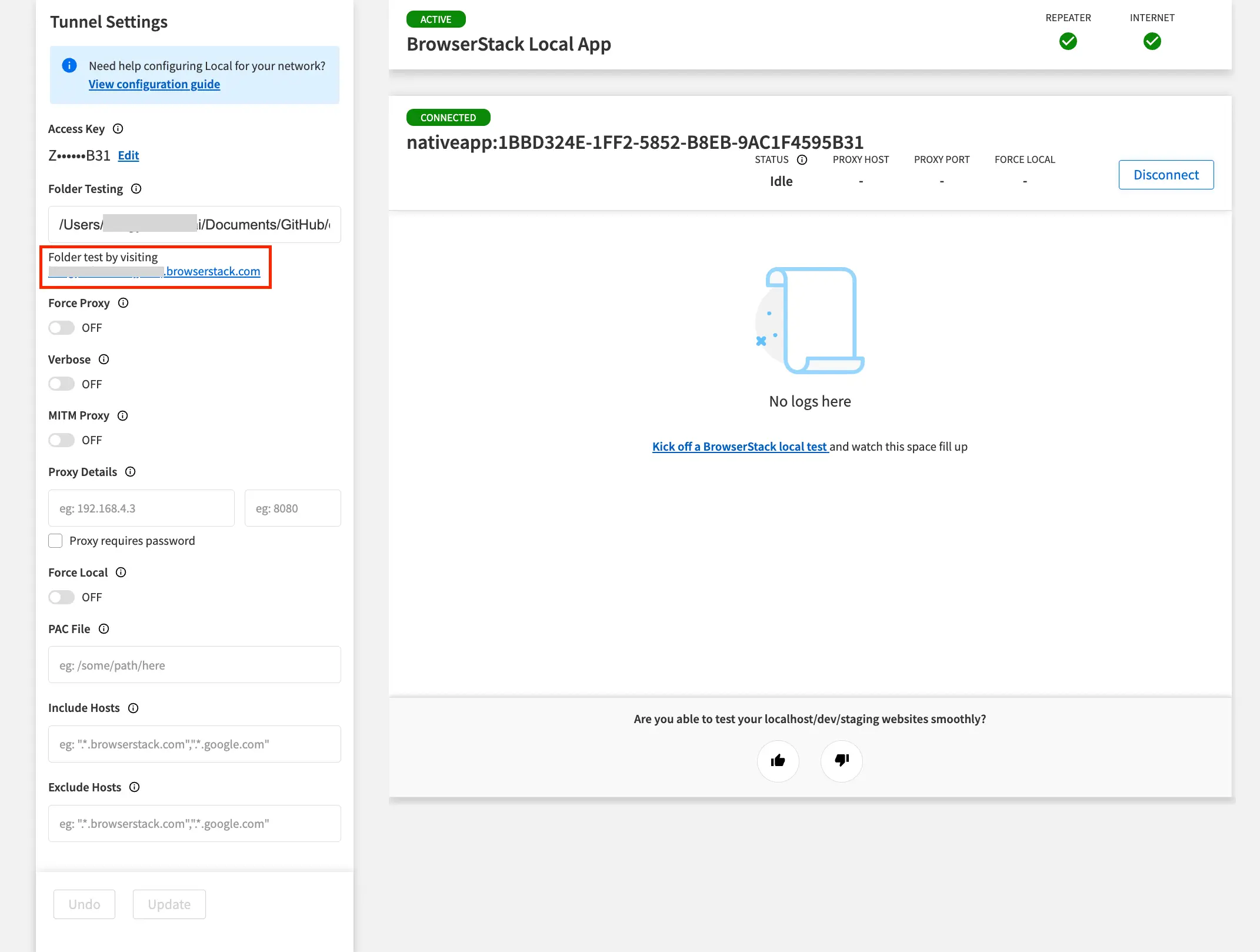Click the Access Key info circle icon
The image size is (1260, 952).
[120, 128]
